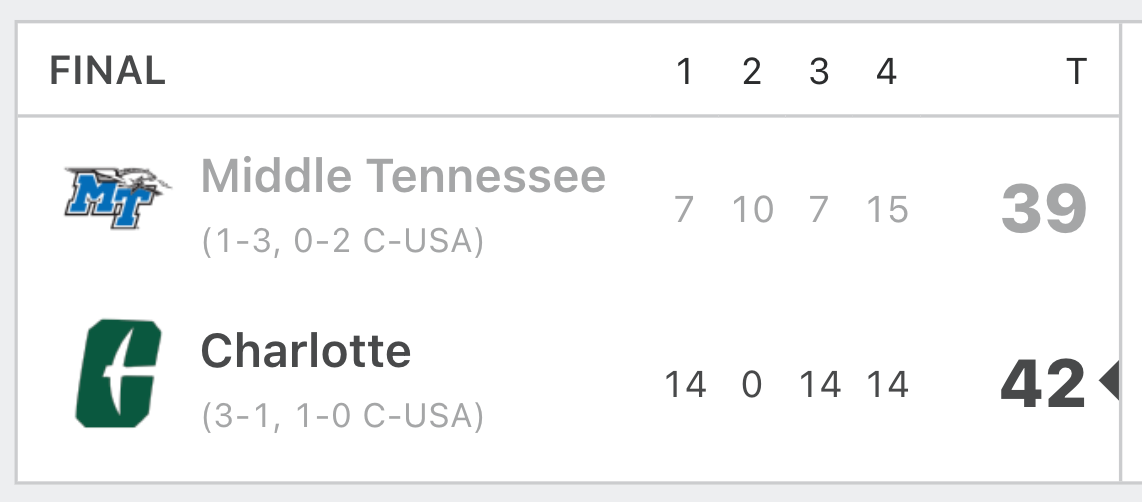Select the quarter 4 column header
The image size is (1142, 502).
tap(886, 71)
